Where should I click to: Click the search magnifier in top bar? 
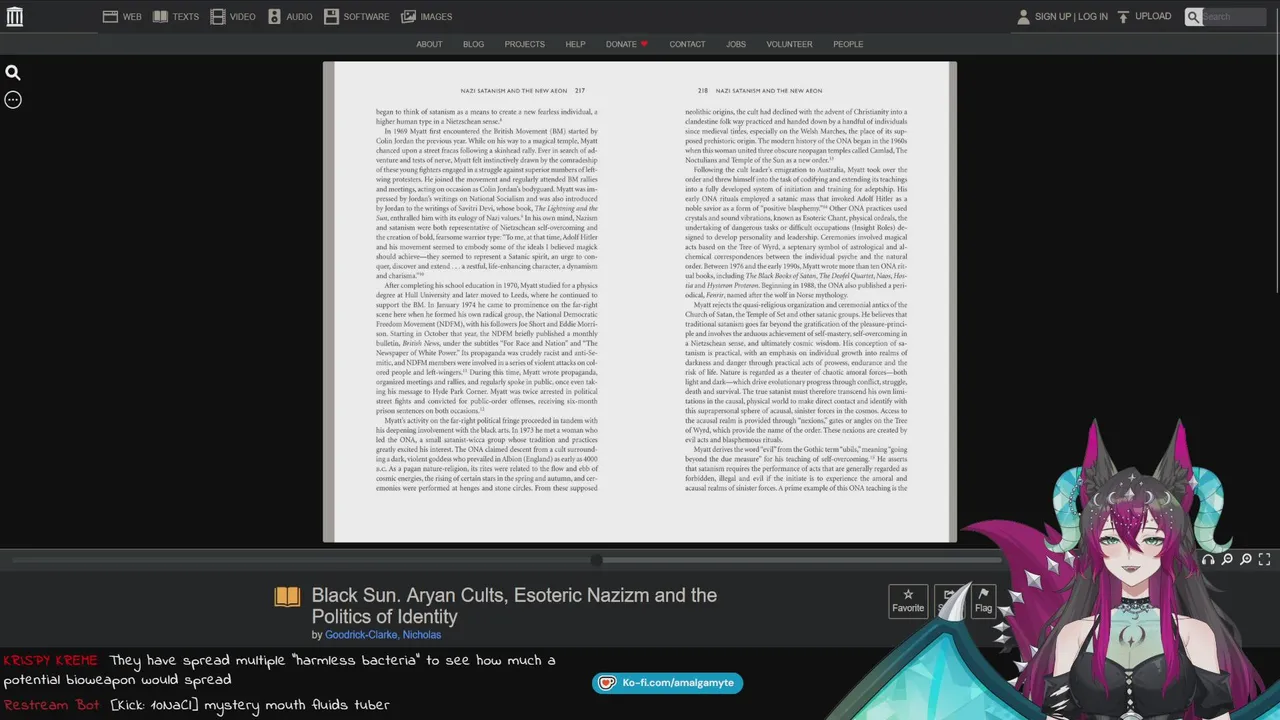tap(1193, 17)
